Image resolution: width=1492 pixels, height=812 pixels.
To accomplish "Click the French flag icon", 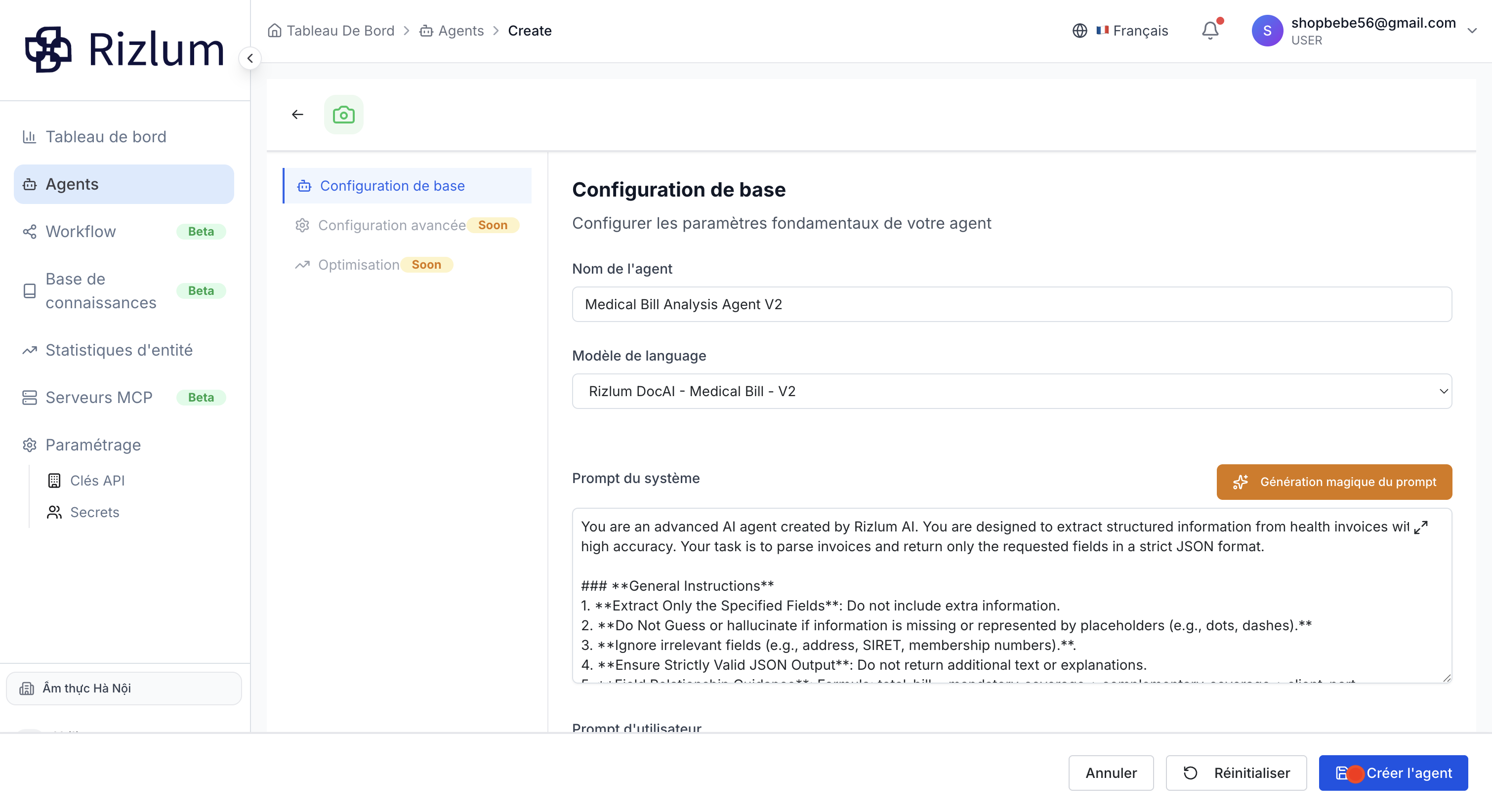I will click(1102, 31).
